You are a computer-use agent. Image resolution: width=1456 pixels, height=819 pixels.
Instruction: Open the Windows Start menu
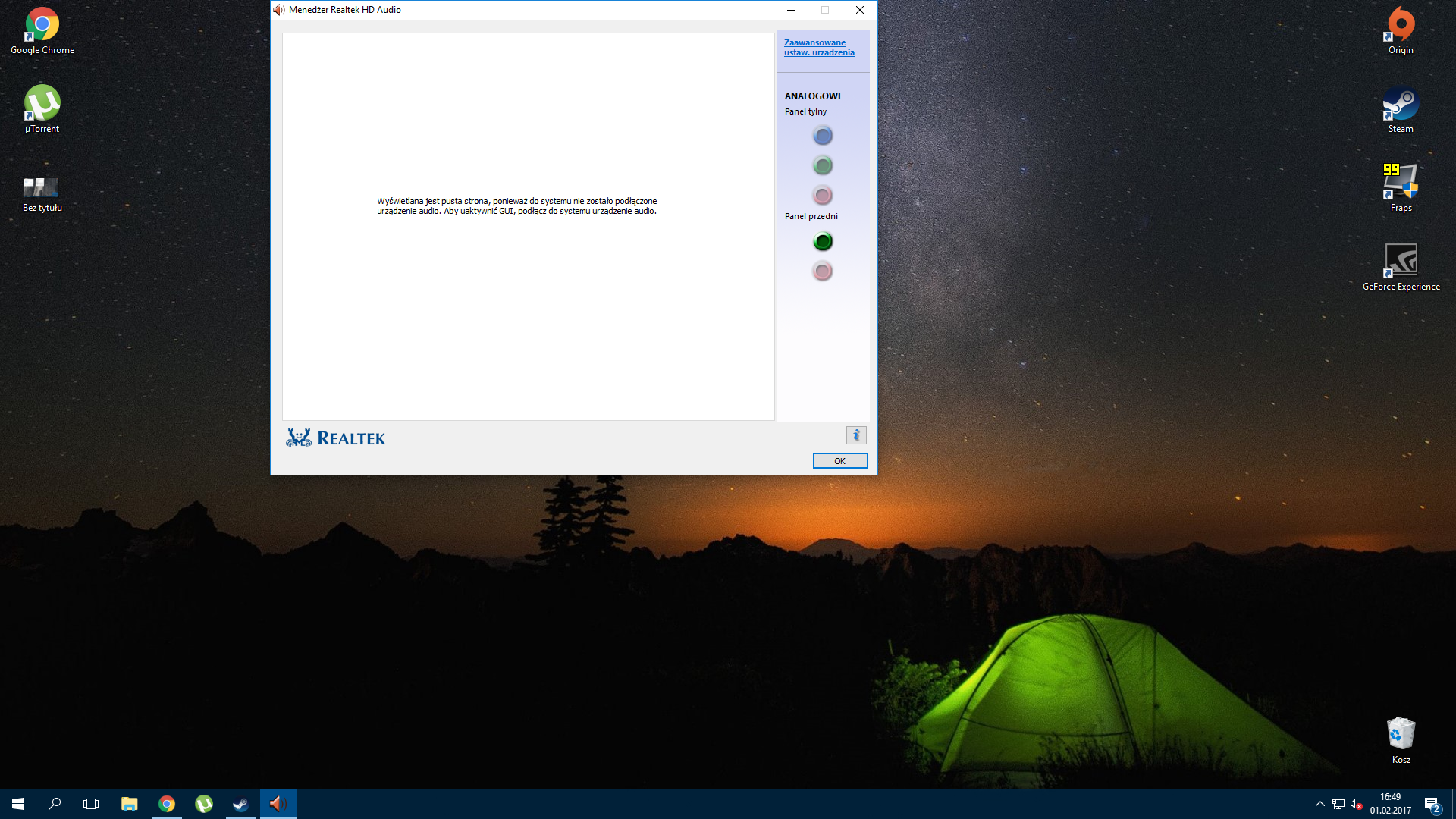[18, 804]
